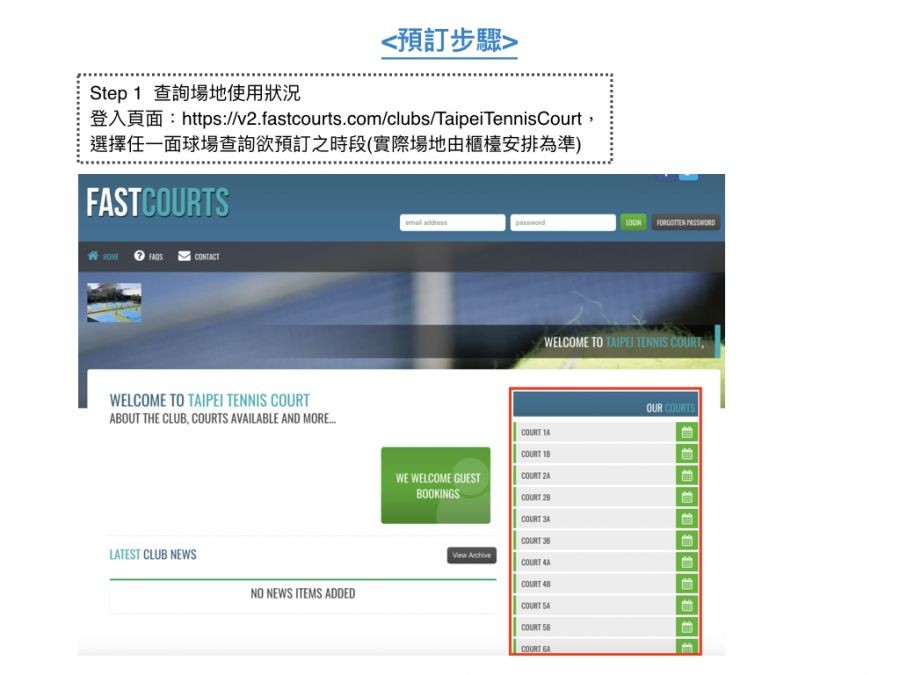Open the calendar icon for Court 1B
Viewport: 900px width, 675px height.
(x=686, y=454)
